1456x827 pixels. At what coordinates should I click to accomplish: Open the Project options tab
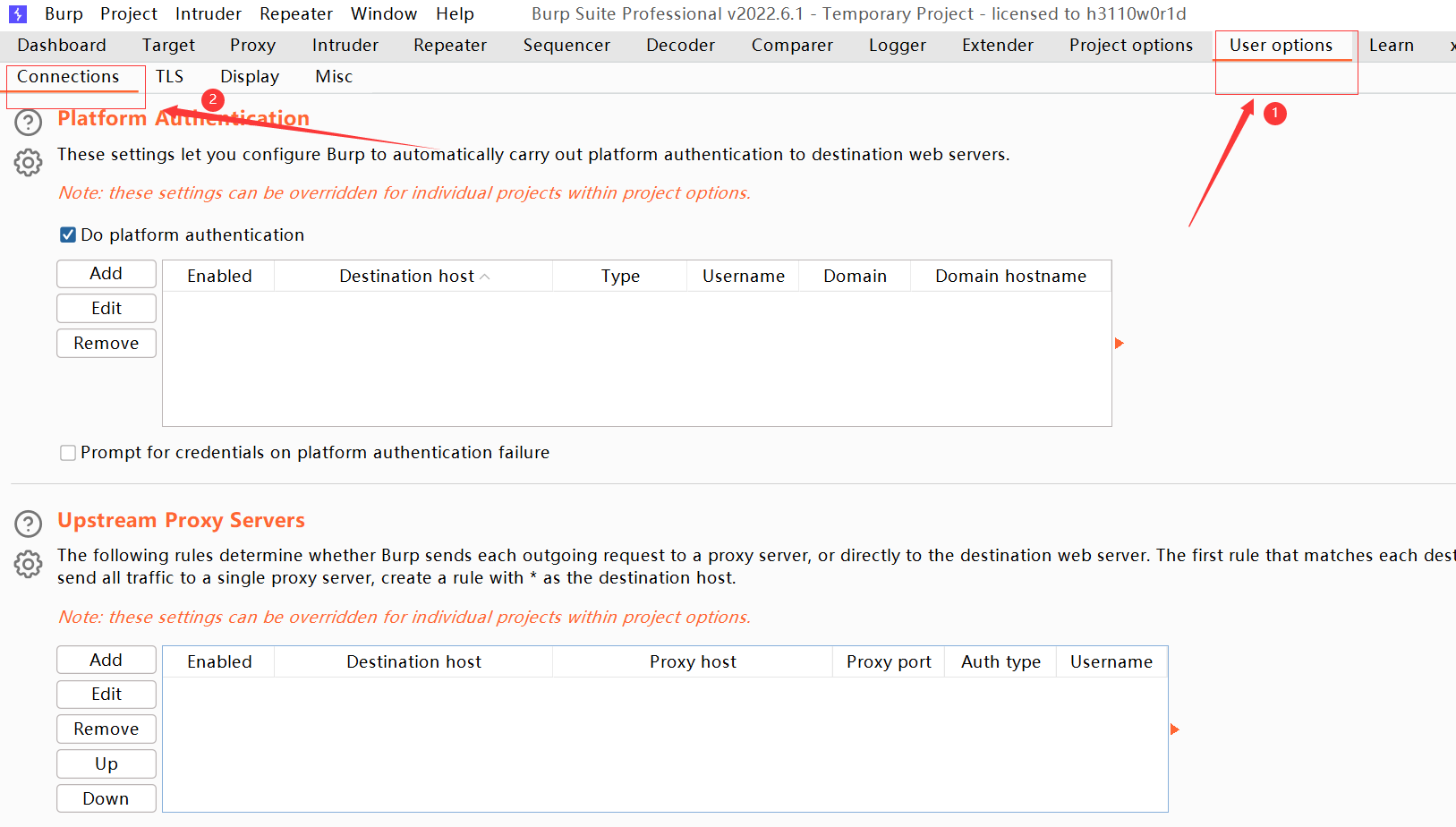1130,46
